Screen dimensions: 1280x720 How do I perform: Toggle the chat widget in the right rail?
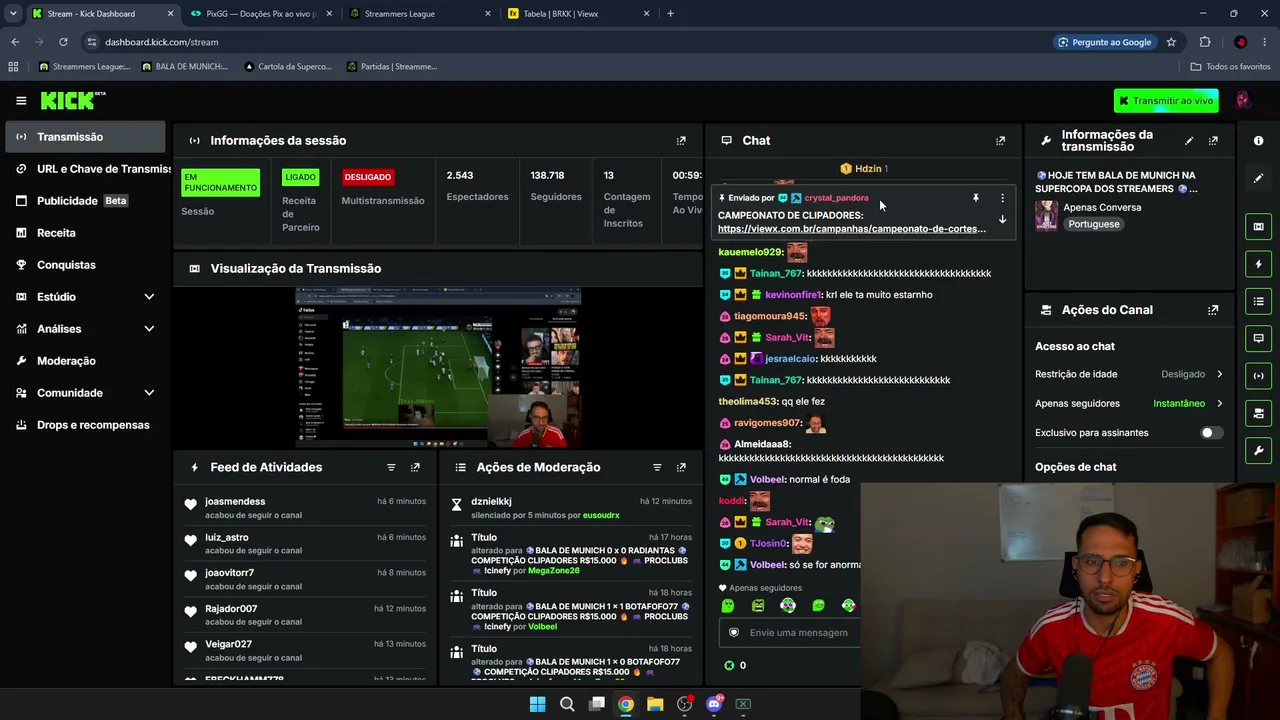click(1258, 338)
